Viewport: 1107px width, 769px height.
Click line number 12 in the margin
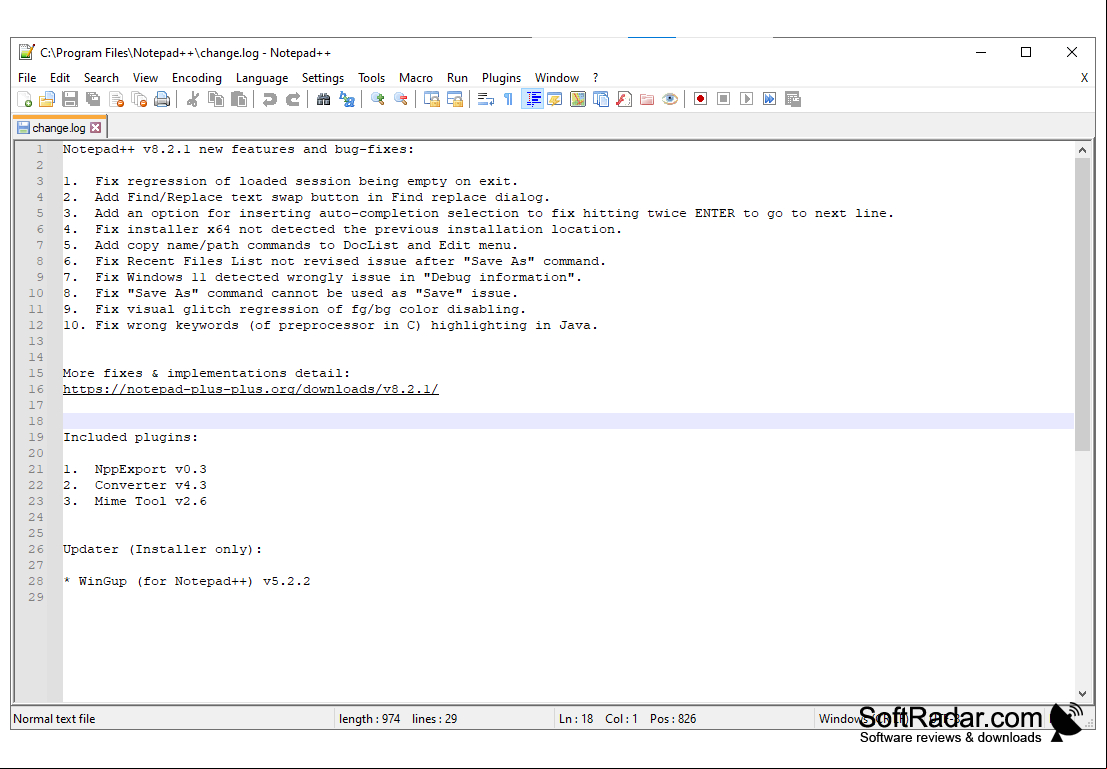click(x=36, y=326)
